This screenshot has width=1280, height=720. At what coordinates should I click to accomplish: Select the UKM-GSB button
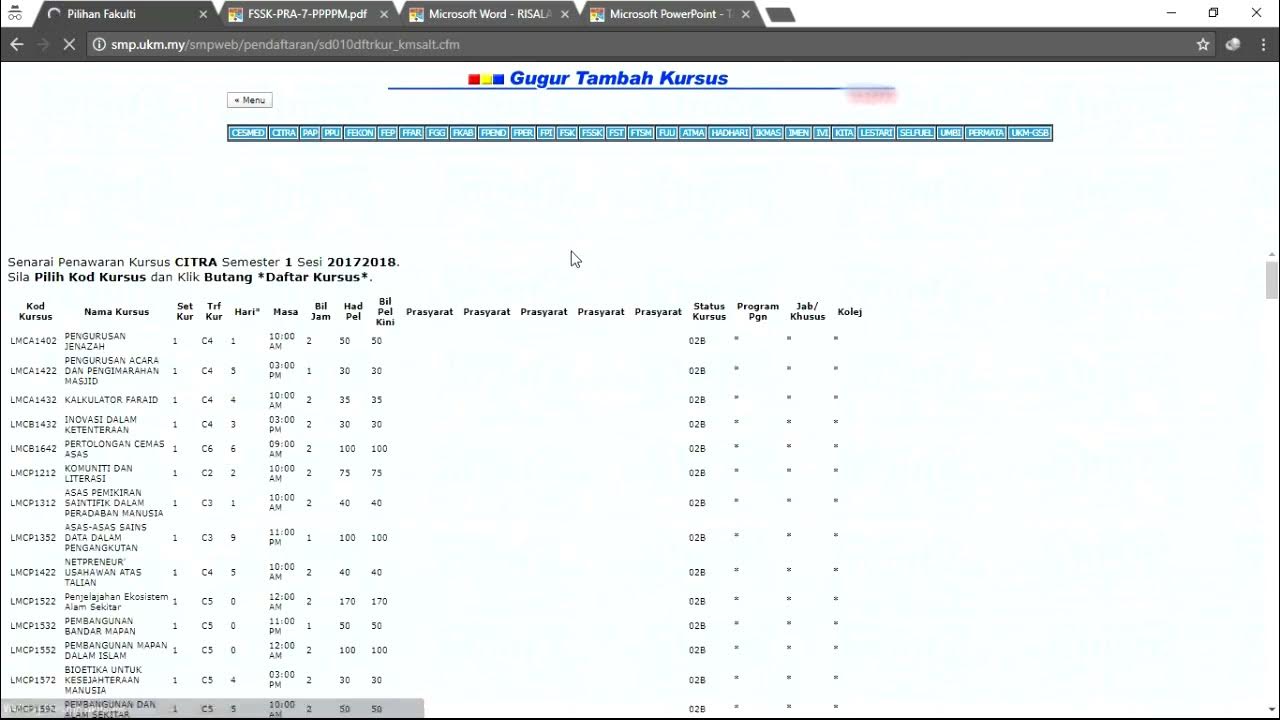(1029, 133)
